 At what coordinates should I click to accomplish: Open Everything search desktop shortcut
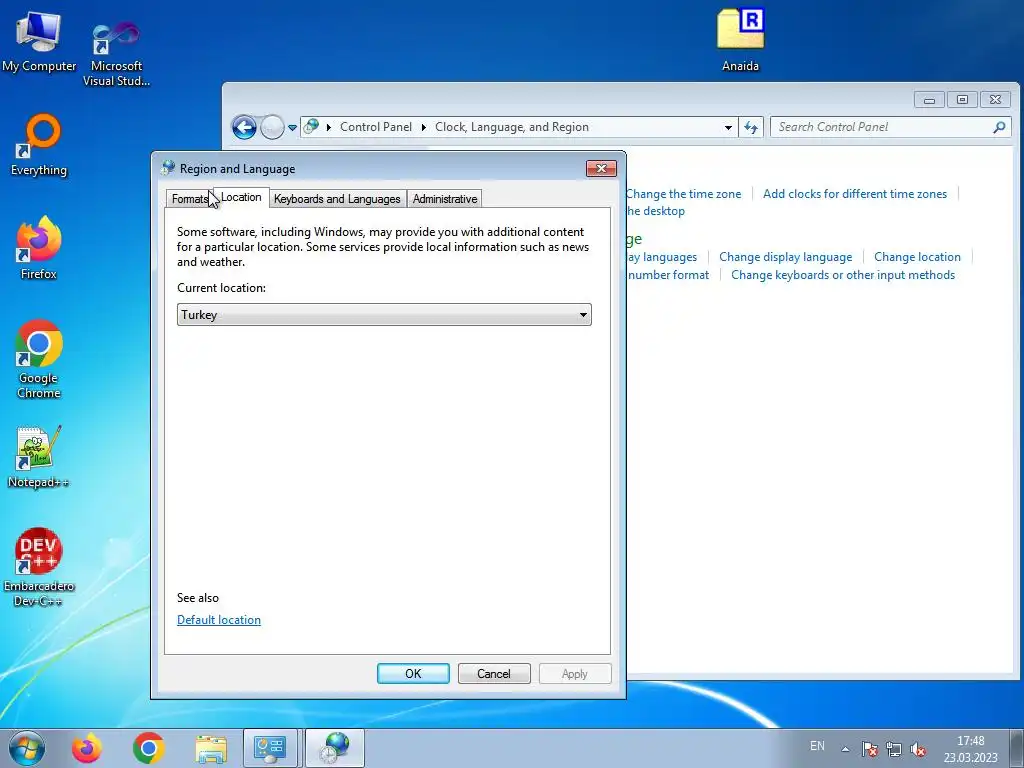(39, 145)
